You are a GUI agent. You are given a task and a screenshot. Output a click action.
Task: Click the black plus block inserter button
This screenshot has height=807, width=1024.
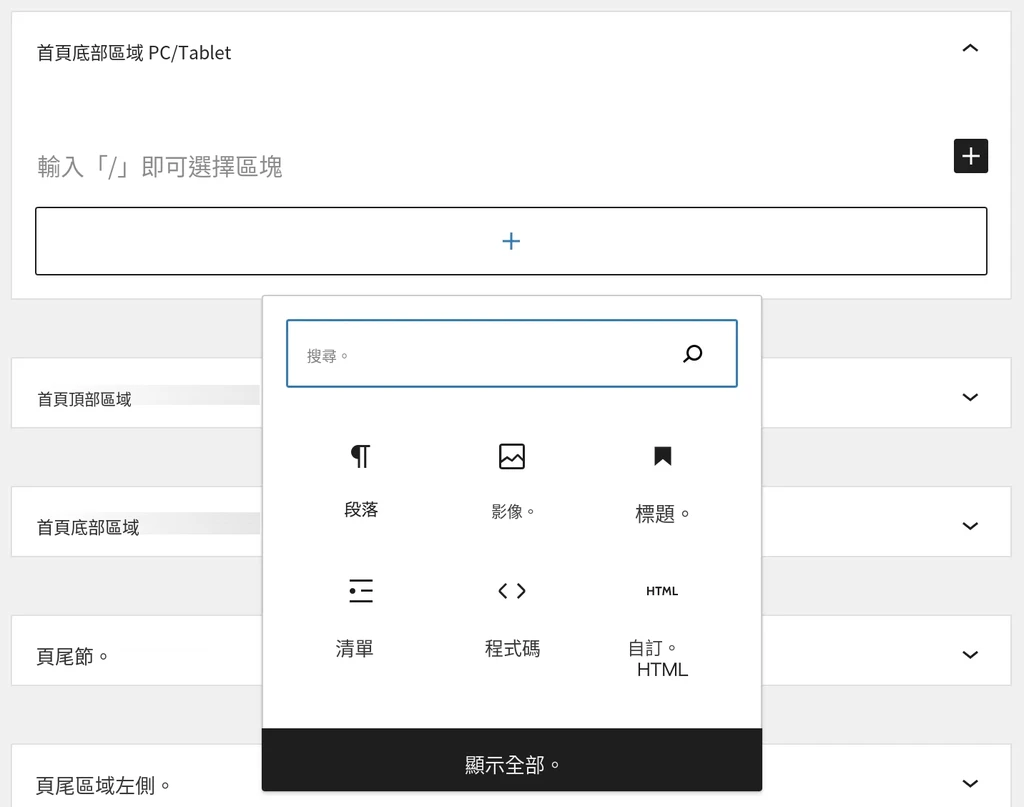(x=970, y=156)
